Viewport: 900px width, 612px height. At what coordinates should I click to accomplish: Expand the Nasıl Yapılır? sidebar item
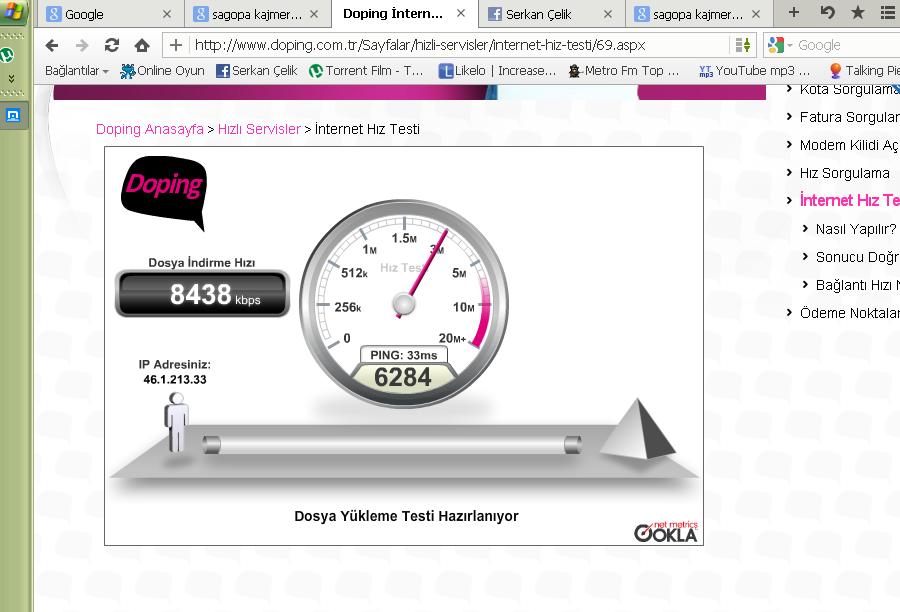coord(855,229)
